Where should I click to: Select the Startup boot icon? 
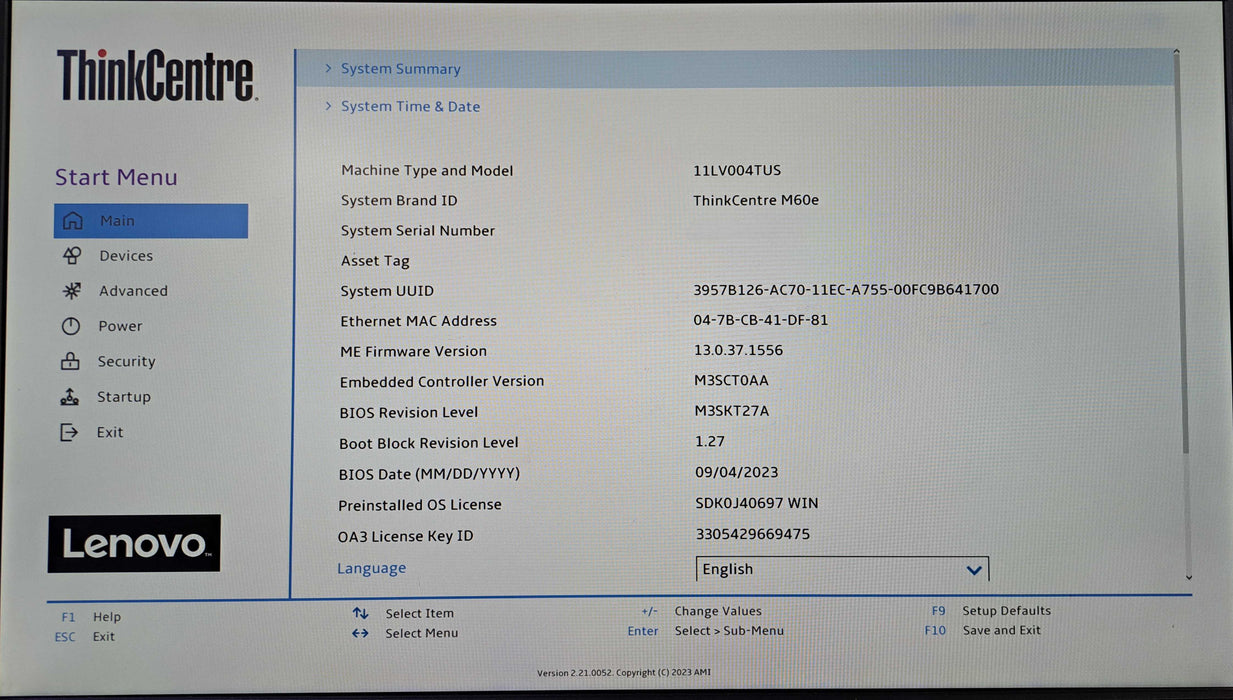click(69, 397)
